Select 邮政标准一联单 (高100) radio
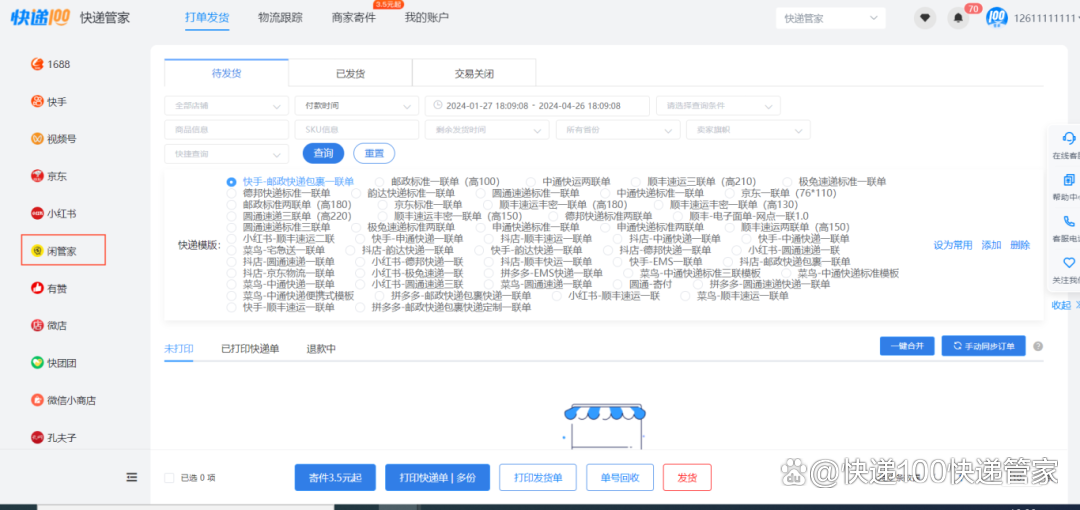1080x510 pixels. point(380,182)
